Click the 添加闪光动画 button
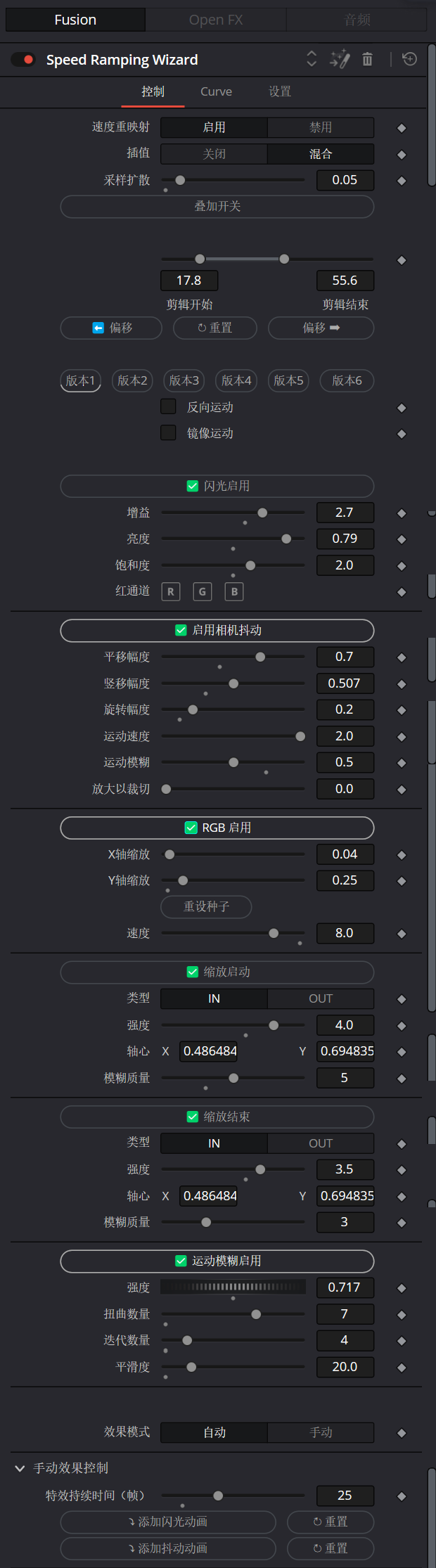 (x=168, y=1522)
